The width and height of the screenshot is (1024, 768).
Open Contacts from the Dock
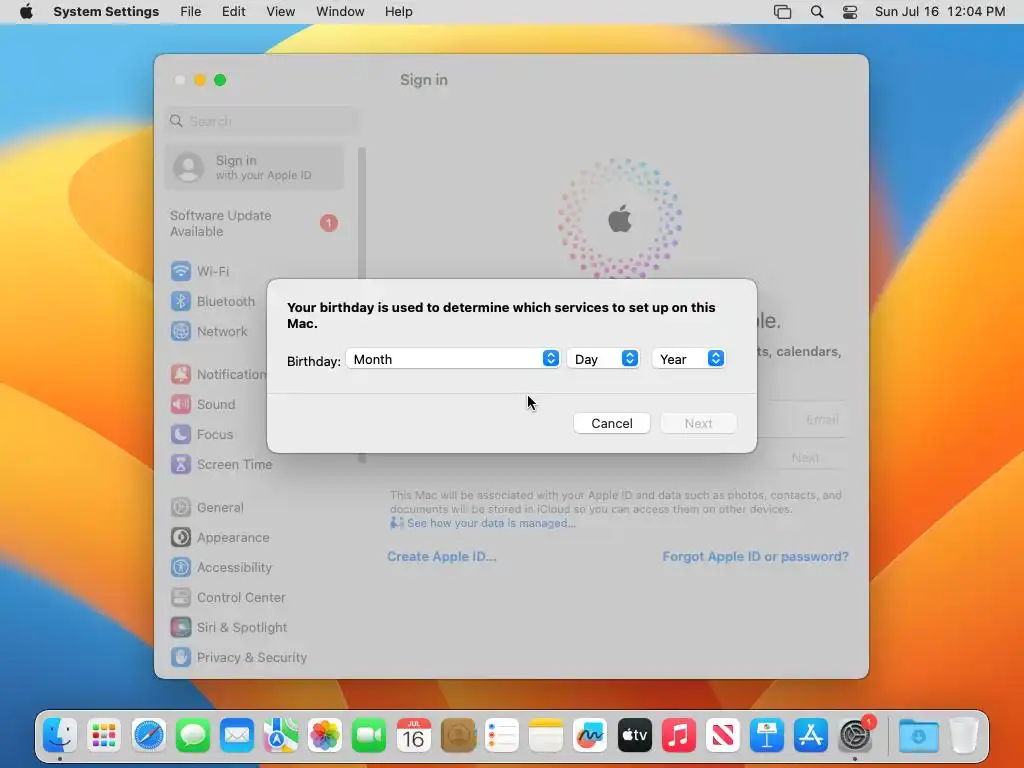458,736
